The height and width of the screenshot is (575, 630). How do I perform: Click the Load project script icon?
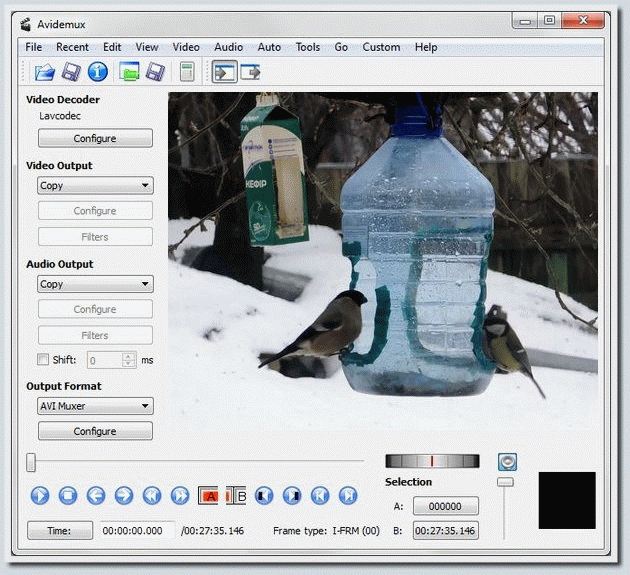(x=129, y=72)
